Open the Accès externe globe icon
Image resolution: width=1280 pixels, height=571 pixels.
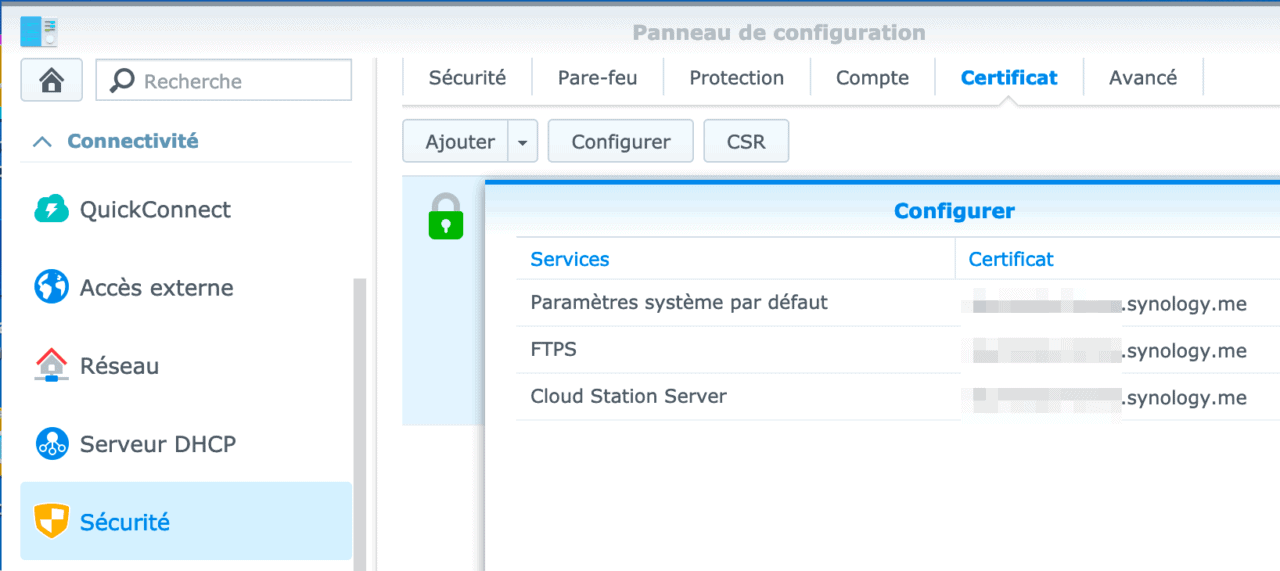click(x=51, y=287)
